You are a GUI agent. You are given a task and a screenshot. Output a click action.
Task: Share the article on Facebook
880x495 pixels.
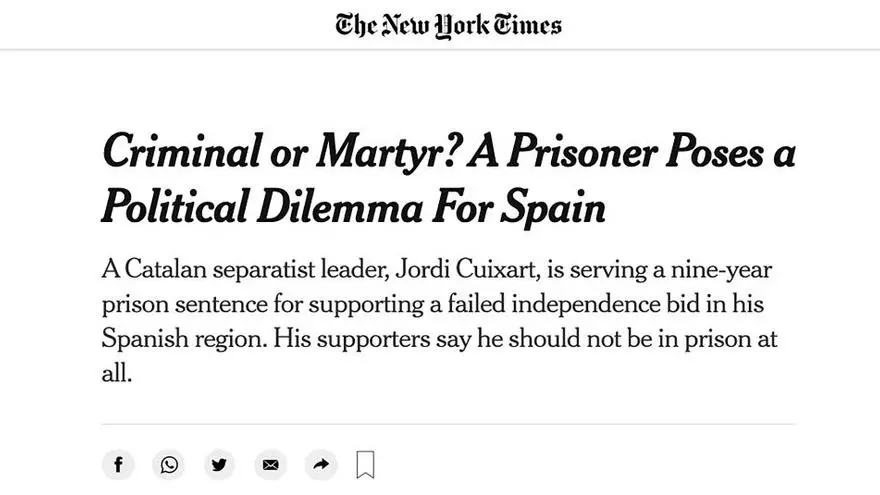click(118, 464)
